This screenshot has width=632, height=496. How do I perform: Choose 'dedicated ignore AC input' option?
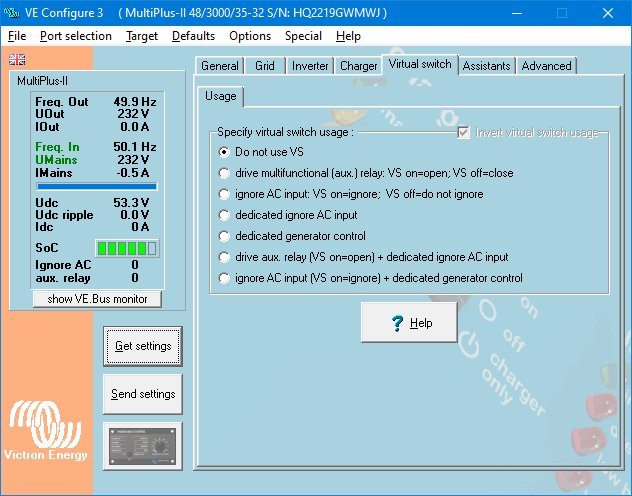pyautogui.click(x=224, y=215)
